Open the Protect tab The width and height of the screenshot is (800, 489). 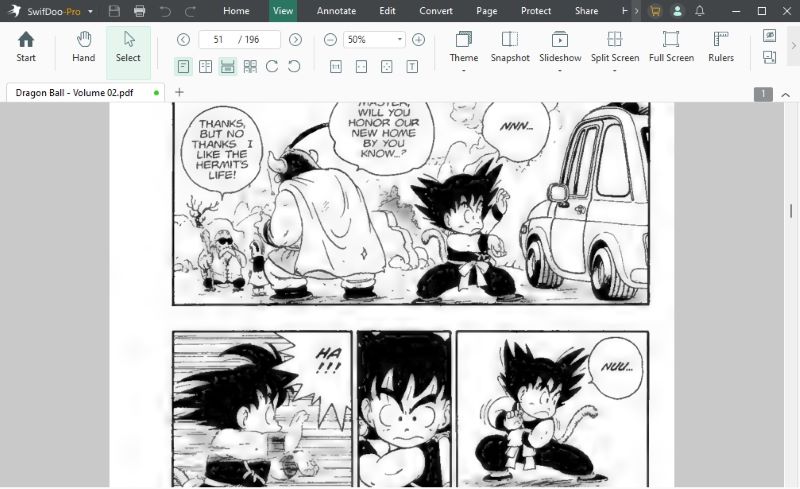point(536,11)
